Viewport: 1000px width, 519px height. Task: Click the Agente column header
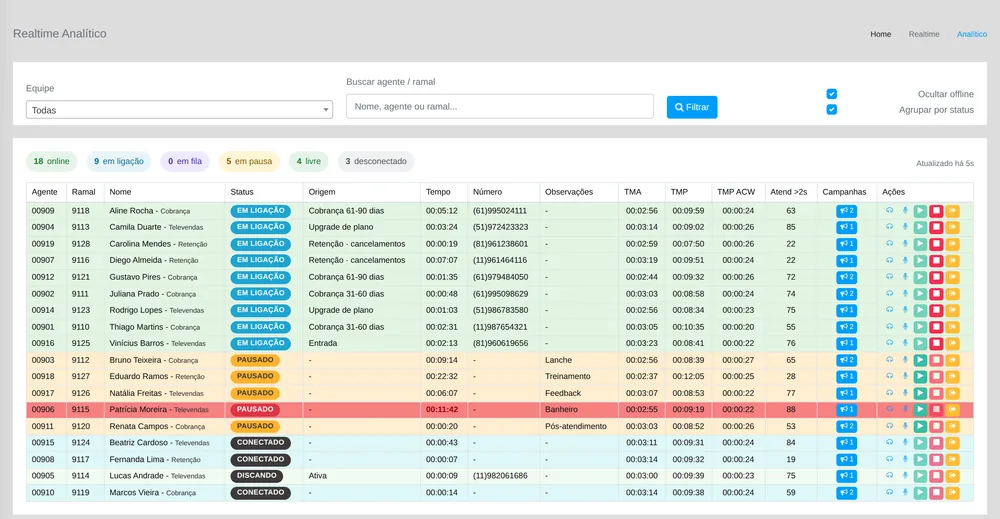point(45,192)
